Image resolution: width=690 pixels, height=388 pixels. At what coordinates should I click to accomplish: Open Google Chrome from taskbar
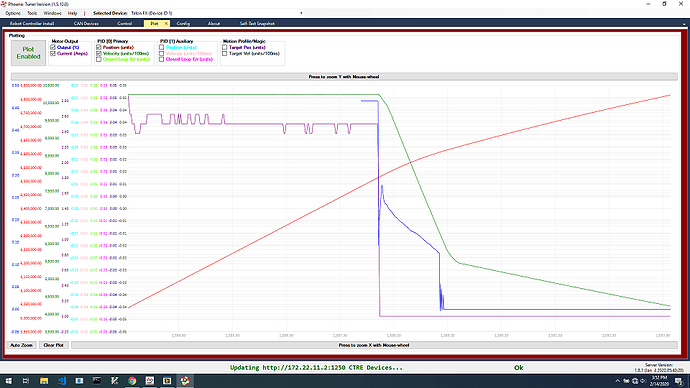(132, 381)
